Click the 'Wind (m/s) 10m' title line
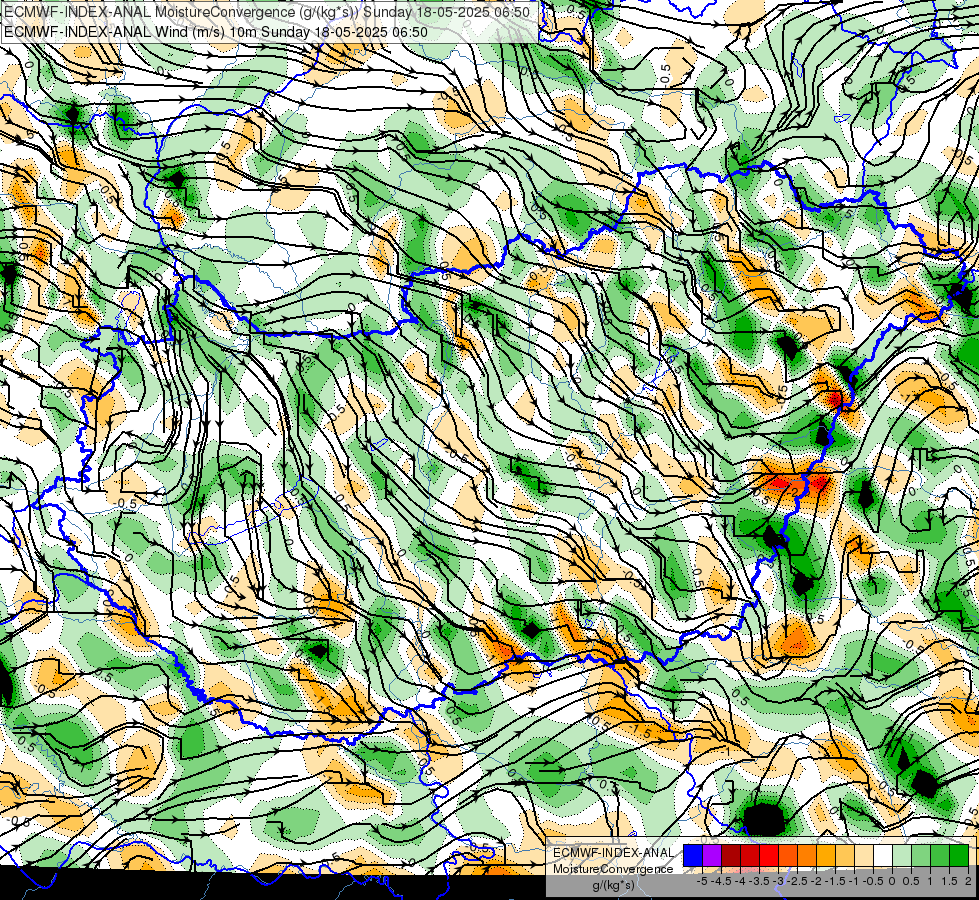Image resolution: width=979 pixels, height=900 pixels. pyautogui.click(x=216, y=31)
